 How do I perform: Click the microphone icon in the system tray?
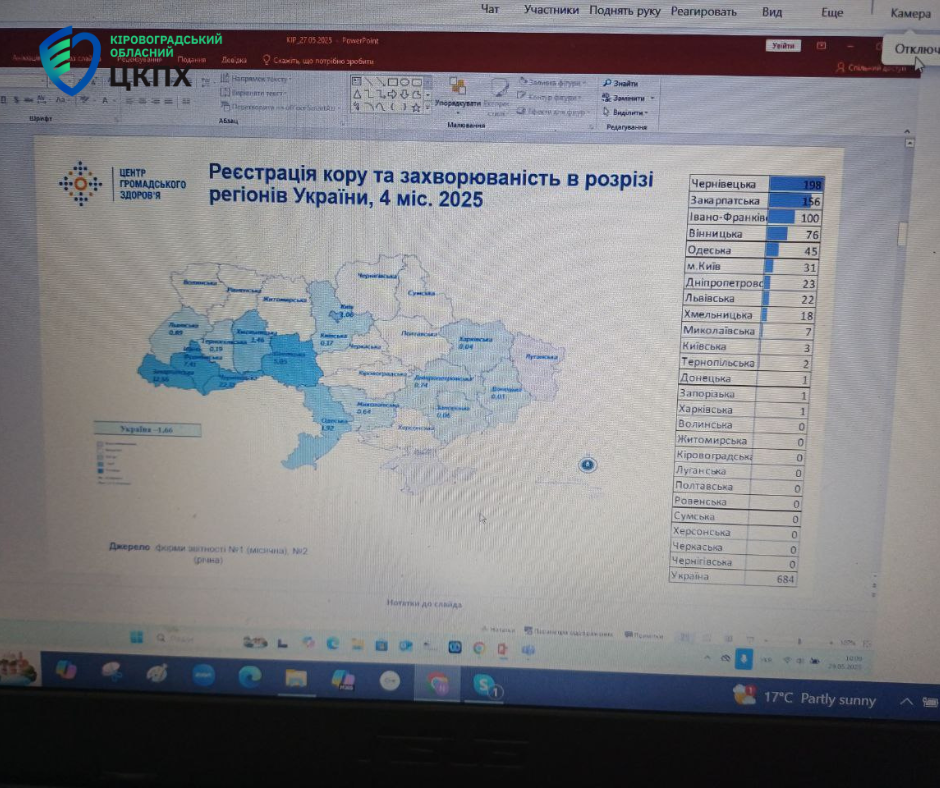tap(744, 659)
